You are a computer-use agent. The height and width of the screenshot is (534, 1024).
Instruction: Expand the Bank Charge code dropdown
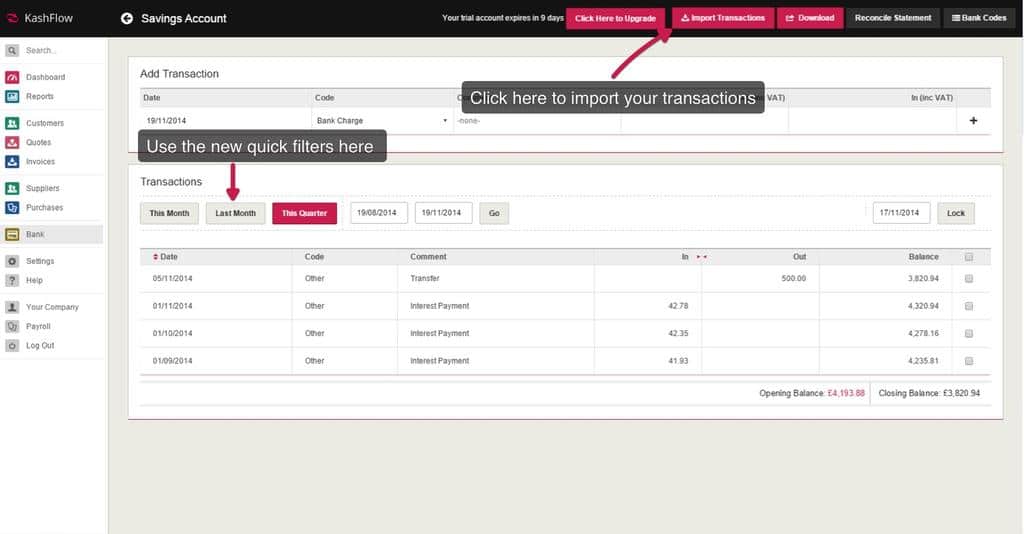point(445,121)
